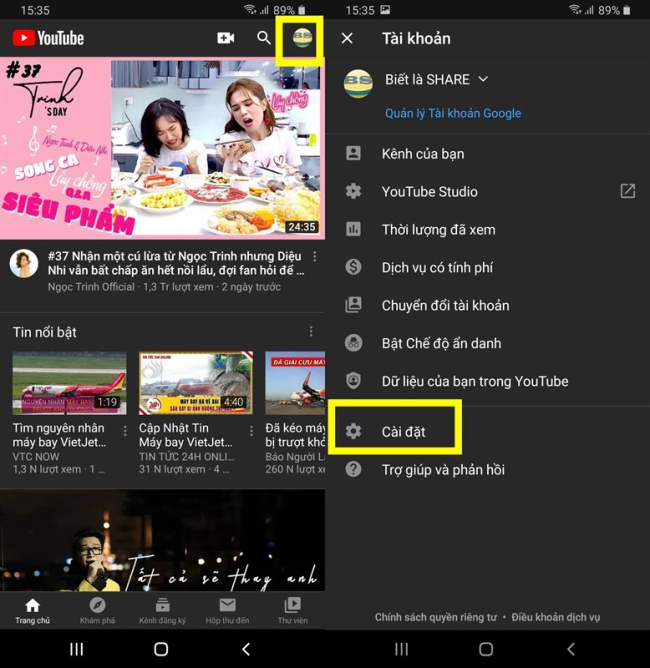Open Điều khoản dịch vụ link
This screenshot has height=668, width=650.
(x=555, y=617)
